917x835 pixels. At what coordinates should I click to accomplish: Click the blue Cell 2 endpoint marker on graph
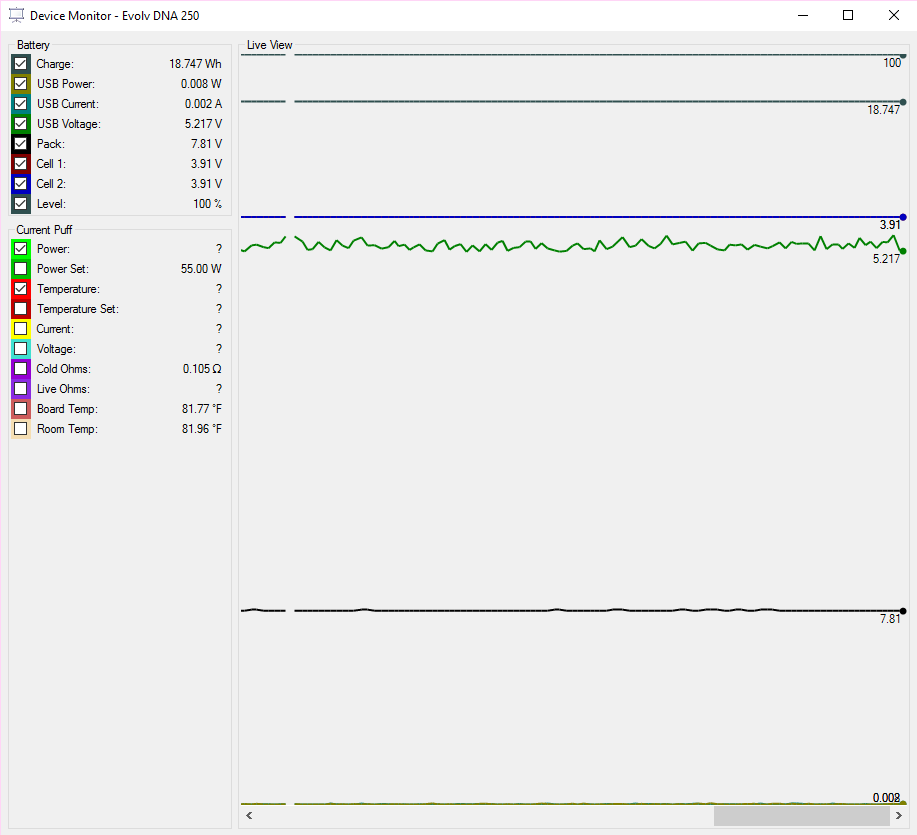pos(903,217)
